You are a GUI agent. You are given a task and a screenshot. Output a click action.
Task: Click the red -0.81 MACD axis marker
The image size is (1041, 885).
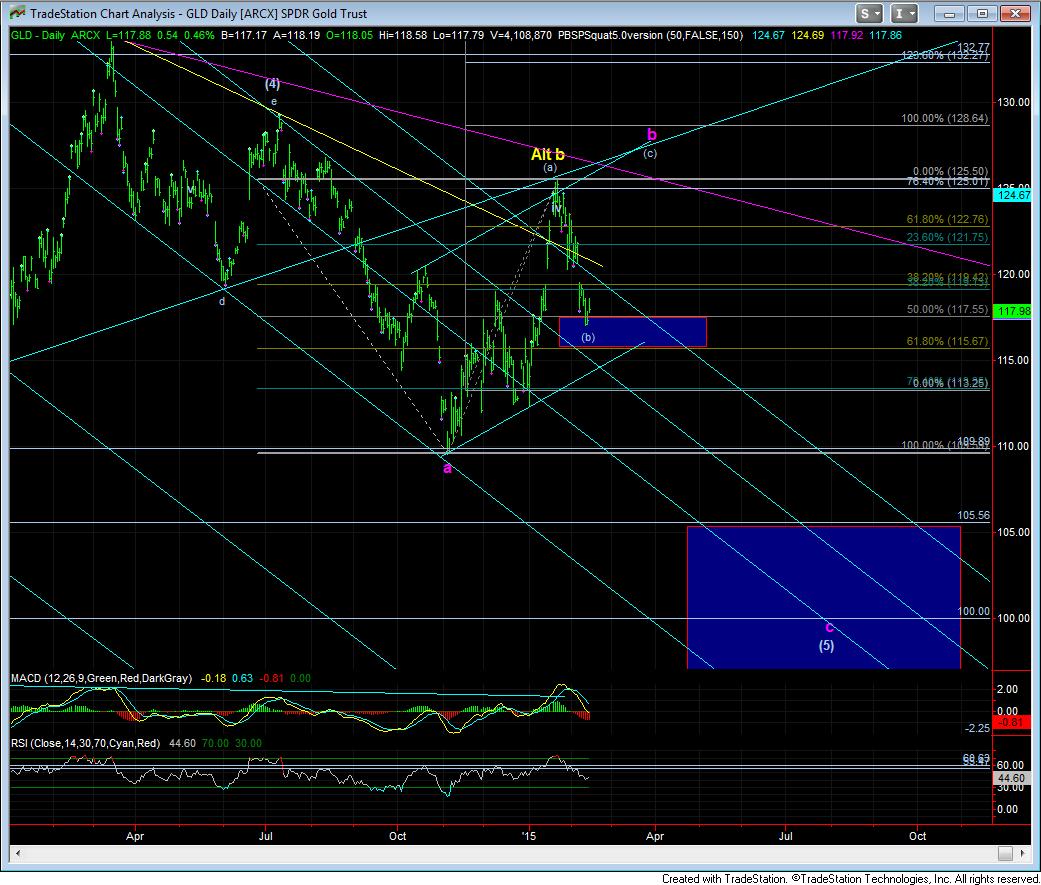pyautogui.click(x=1011, y=722)
